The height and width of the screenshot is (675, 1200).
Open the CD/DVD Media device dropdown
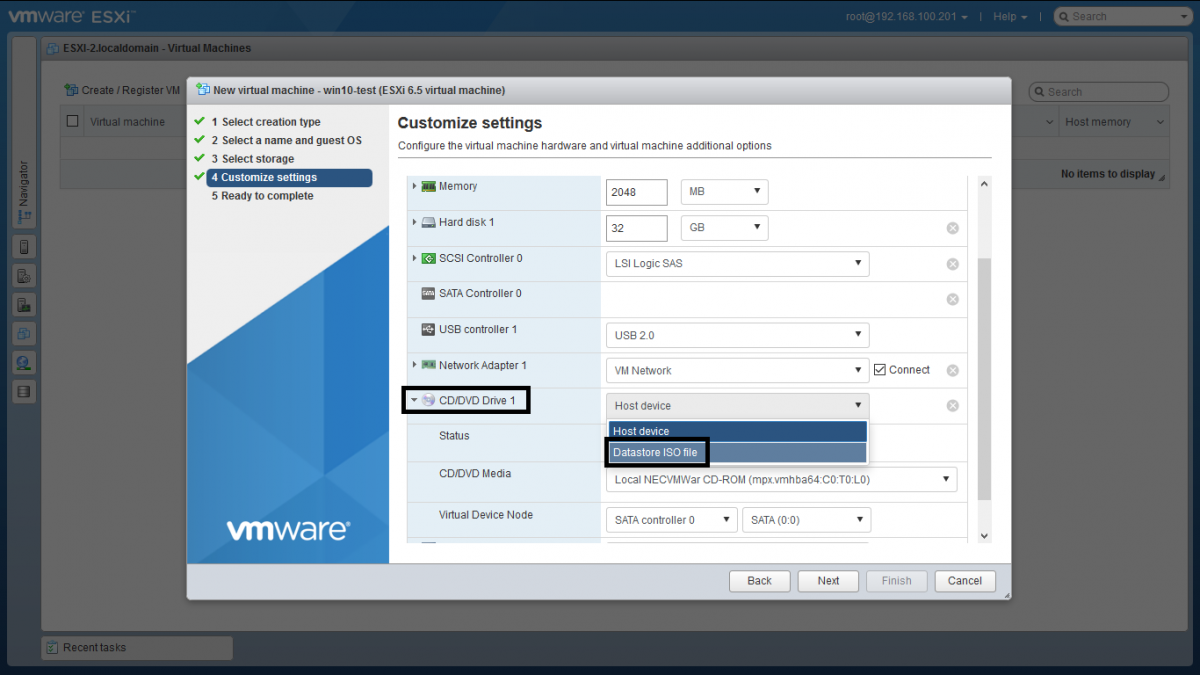[x=782, y=479]
